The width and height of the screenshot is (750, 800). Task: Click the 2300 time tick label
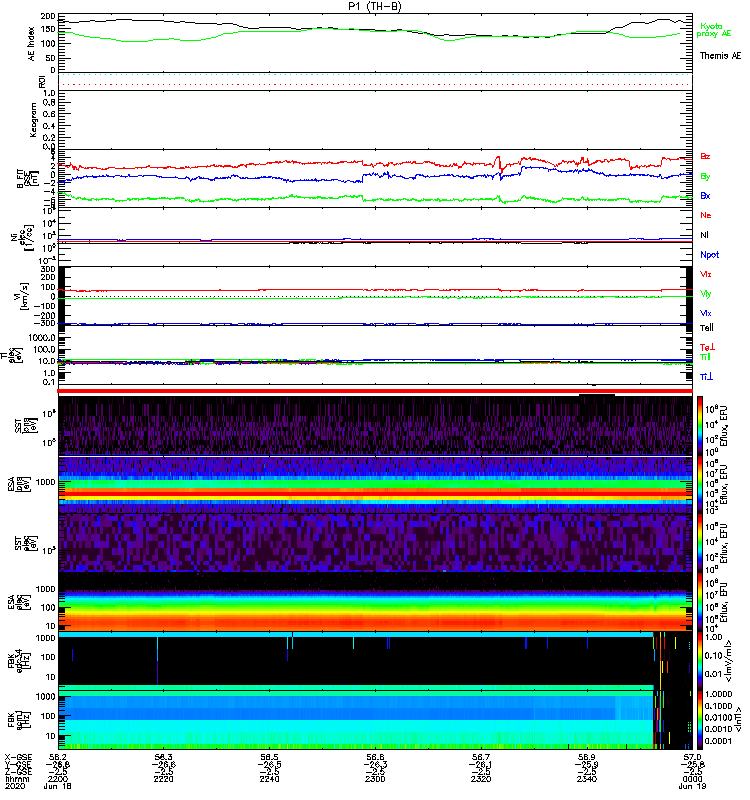tap(375, 779)
